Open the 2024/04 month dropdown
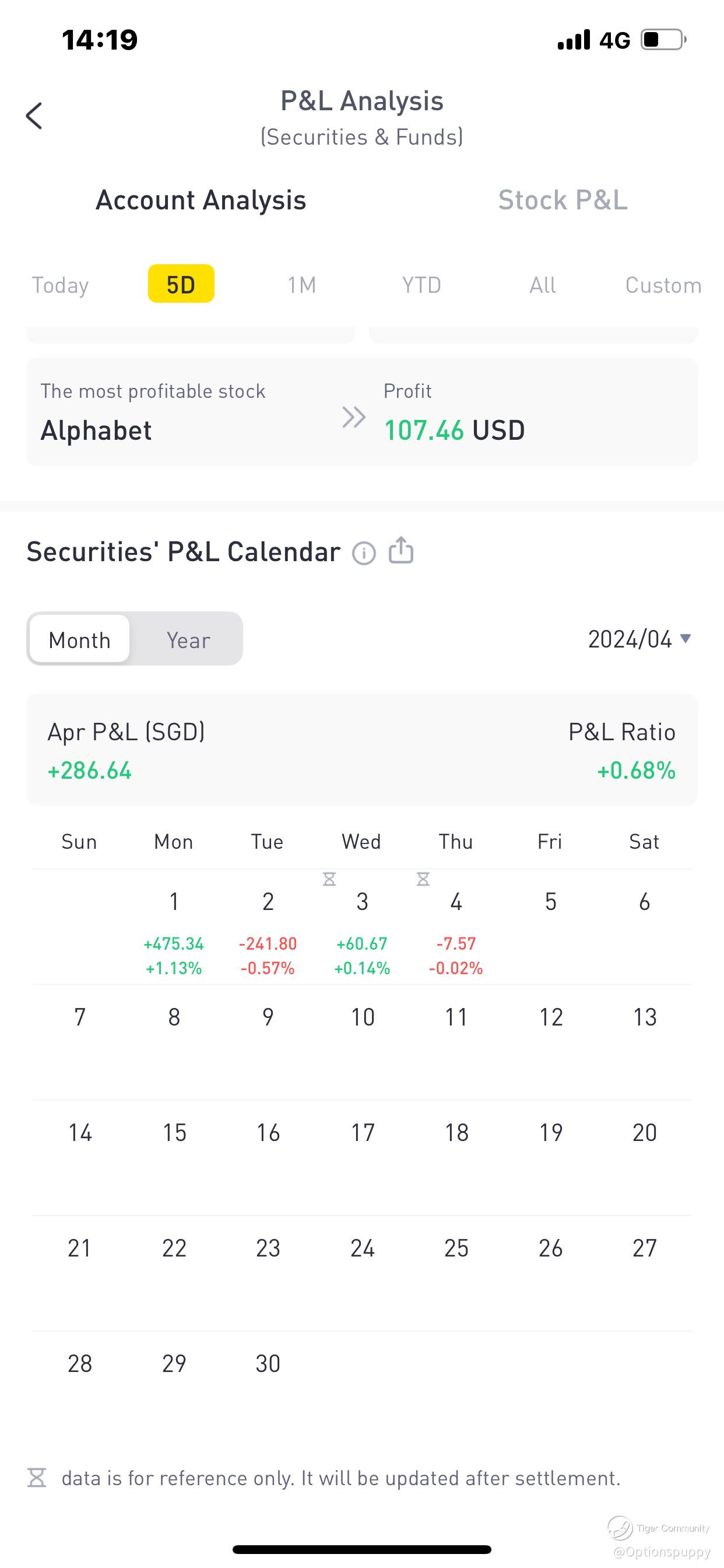This screenshot has height=1568, width=724. coord(639,639)
